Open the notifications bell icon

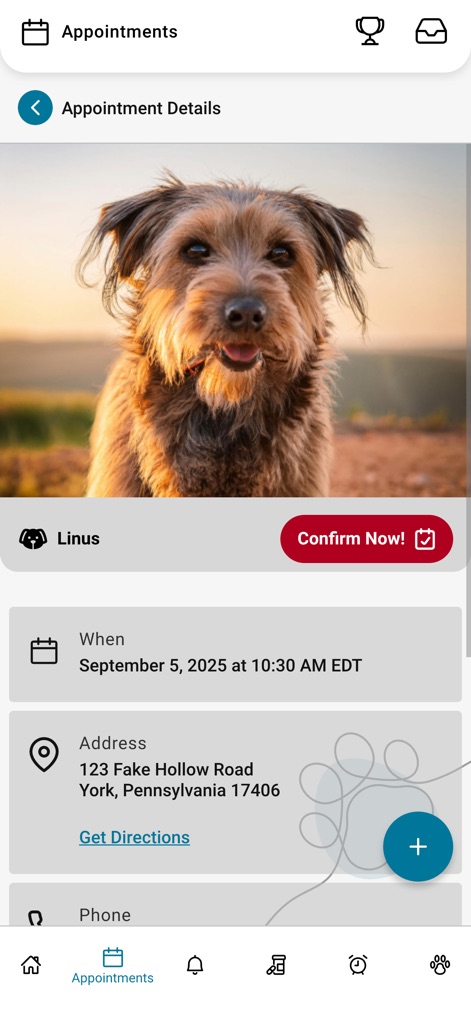(x=195, y=964)
